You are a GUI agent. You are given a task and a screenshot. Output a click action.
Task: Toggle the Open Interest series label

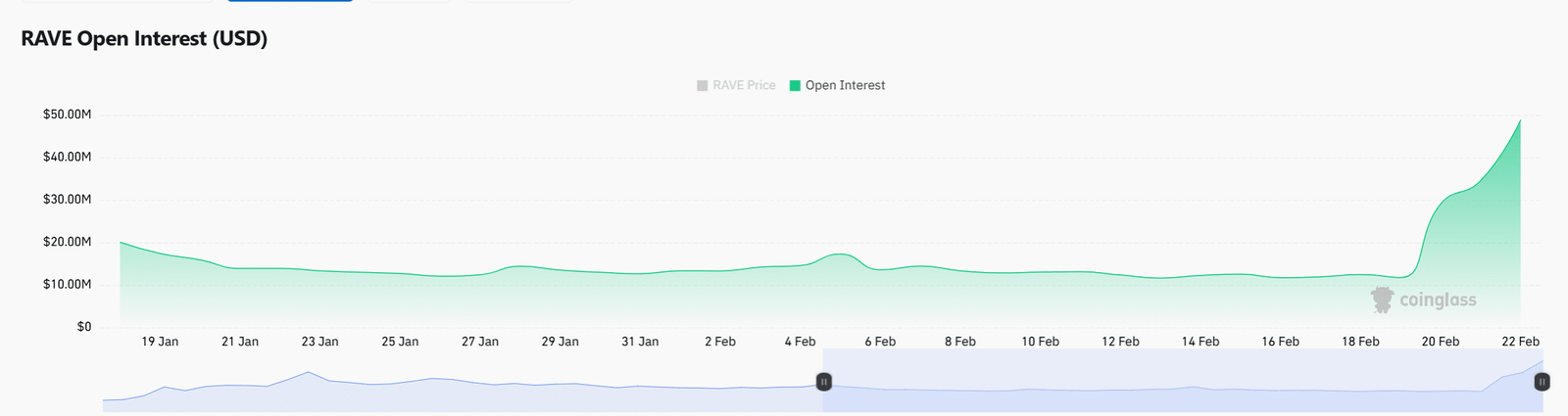click(845, 86)
